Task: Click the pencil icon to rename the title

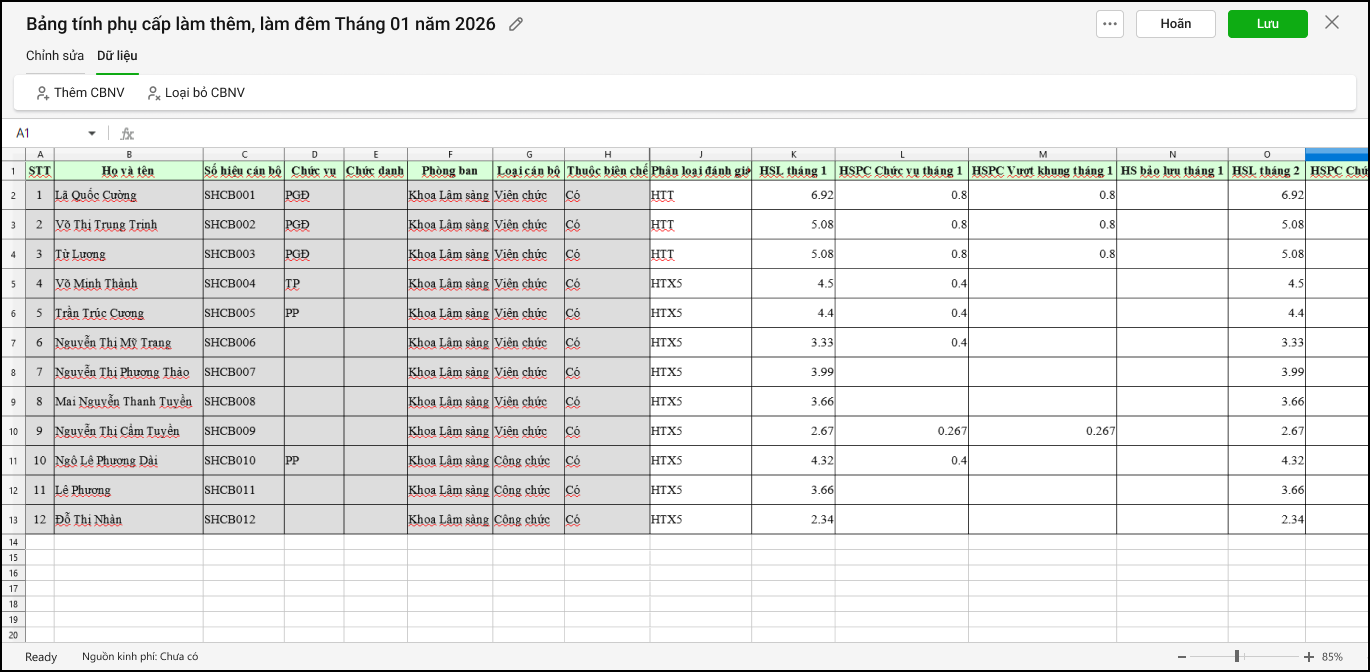Action: [516, 24]
